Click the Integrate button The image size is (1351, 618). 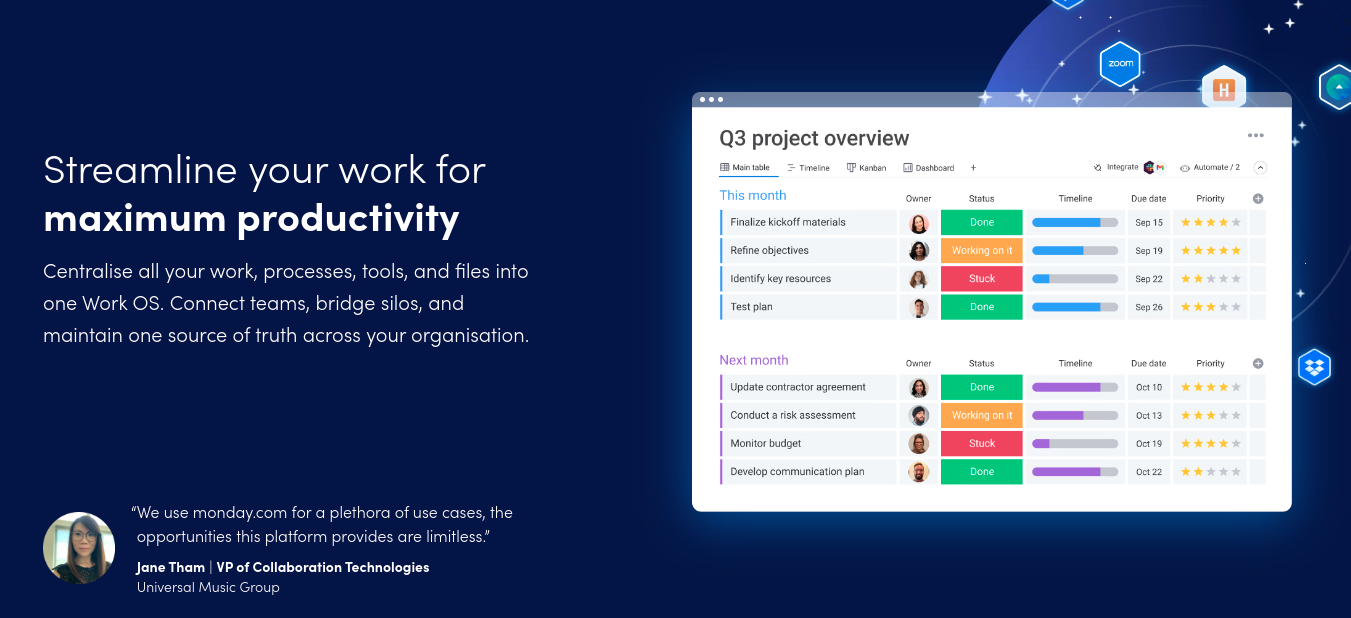[x=1116, y=168]
